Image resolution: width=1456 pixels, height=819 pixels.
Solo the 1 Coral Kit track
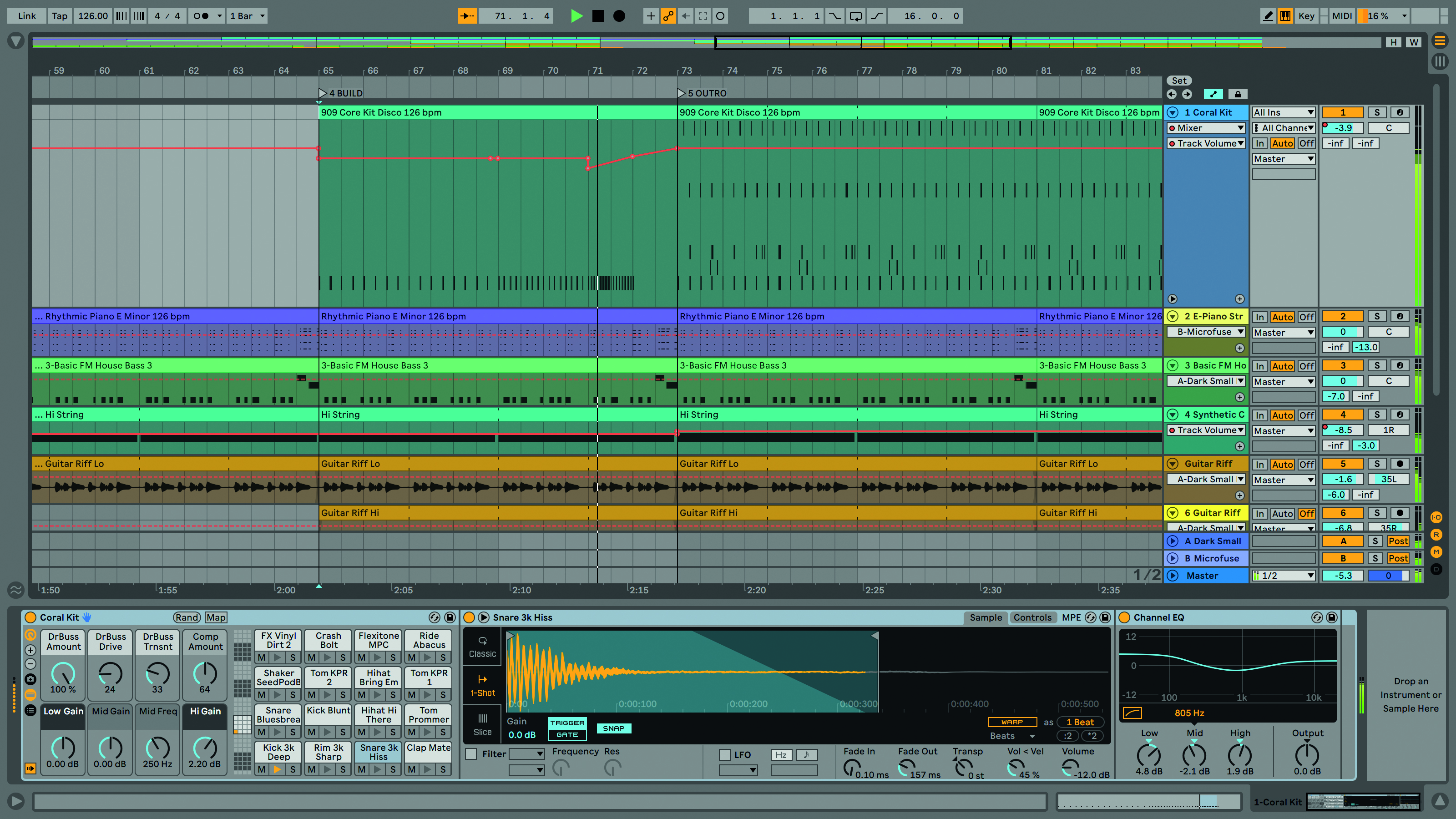[x=1377, y=112]
